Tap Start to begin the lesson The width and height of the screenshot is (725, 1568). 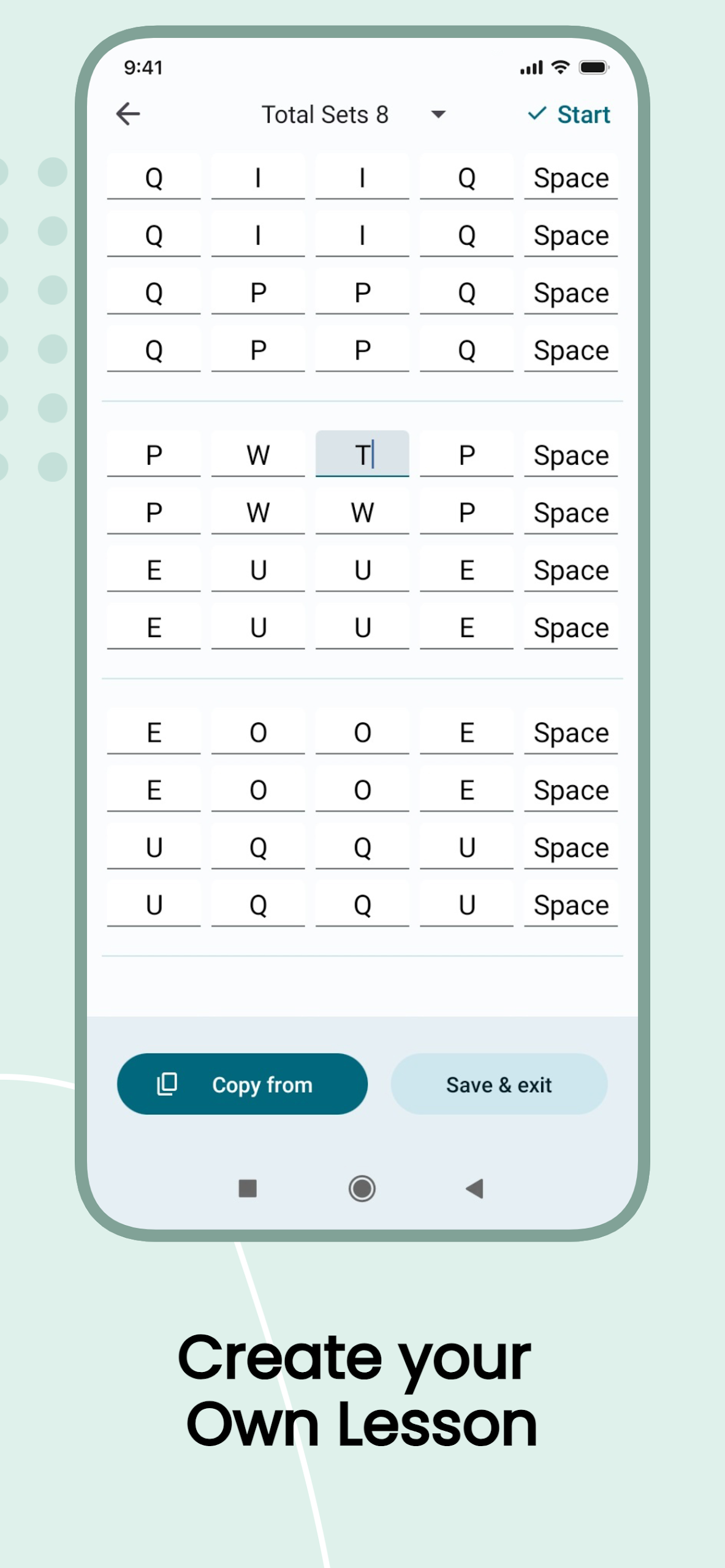582,114
